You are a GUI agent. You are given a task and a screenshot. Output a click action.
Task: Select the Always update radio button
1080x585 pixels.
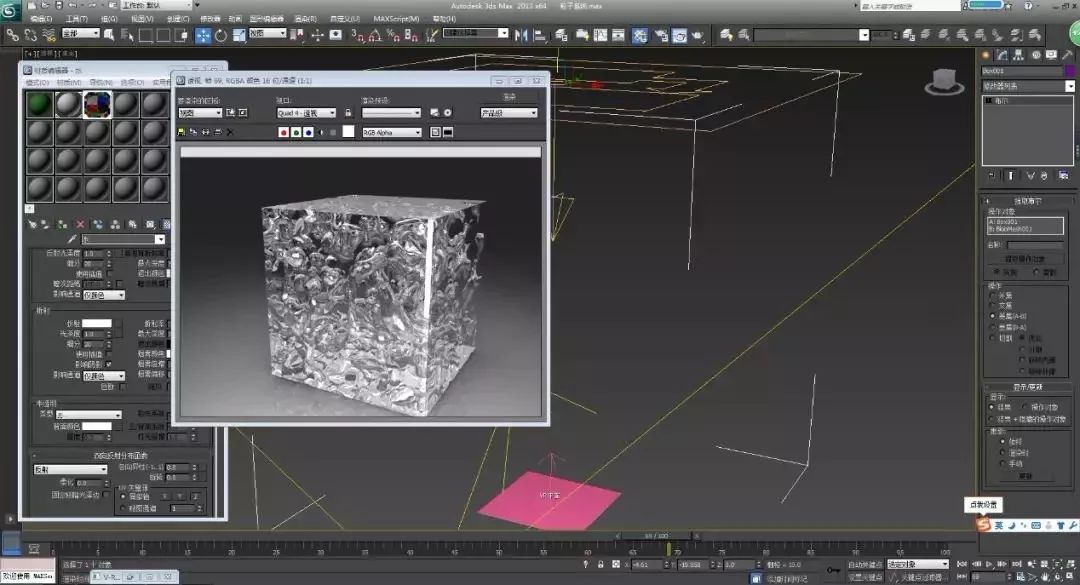point(1003,442)
